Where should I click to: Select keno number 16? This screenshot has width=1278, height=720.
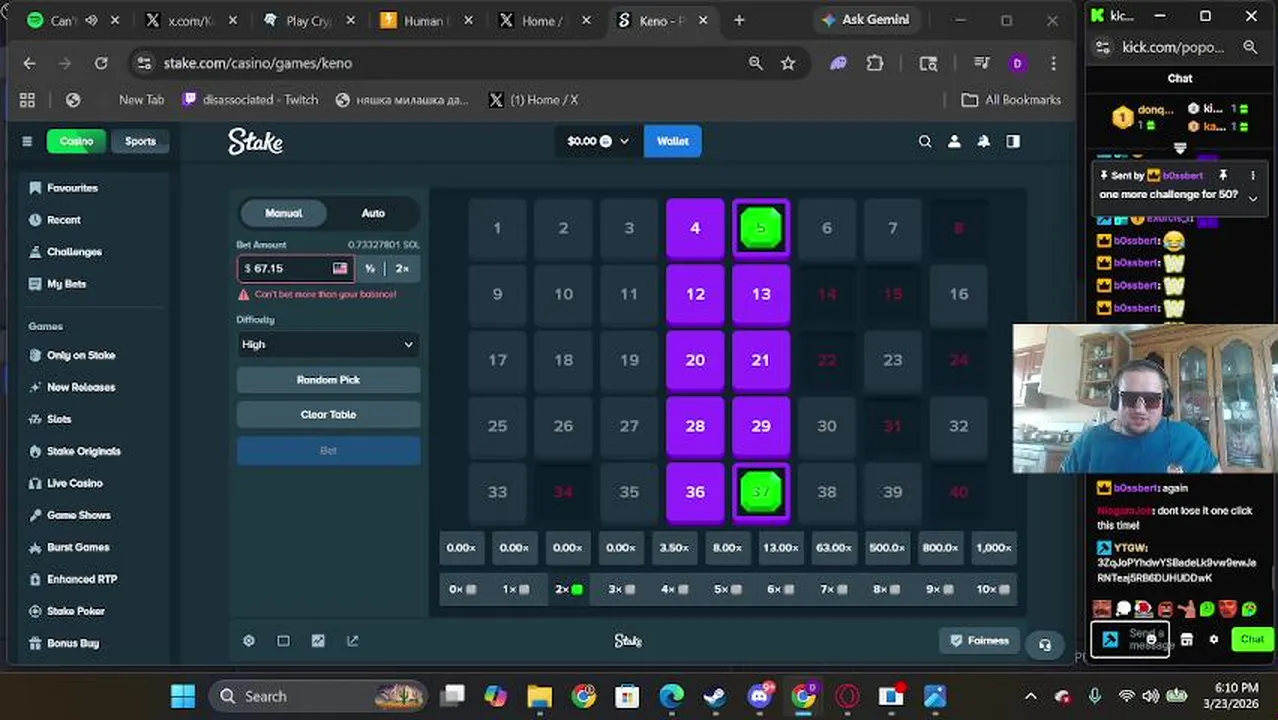pos(959,294)
